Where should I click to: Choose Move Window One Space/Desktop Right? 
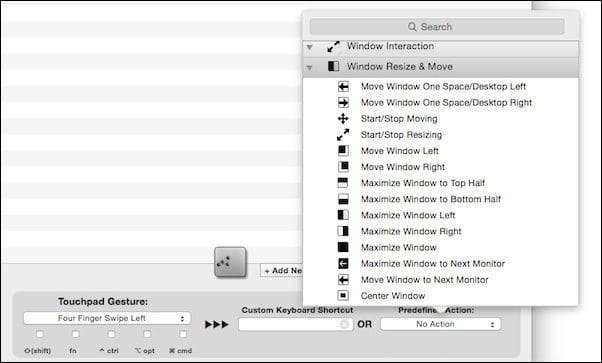tap(446, 103)
